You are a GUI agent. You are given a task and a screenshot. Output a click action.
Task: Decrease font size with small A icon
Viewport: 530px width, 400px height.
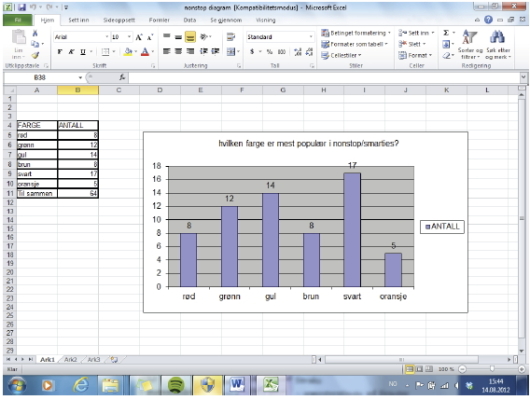click(x=150, y=37)
